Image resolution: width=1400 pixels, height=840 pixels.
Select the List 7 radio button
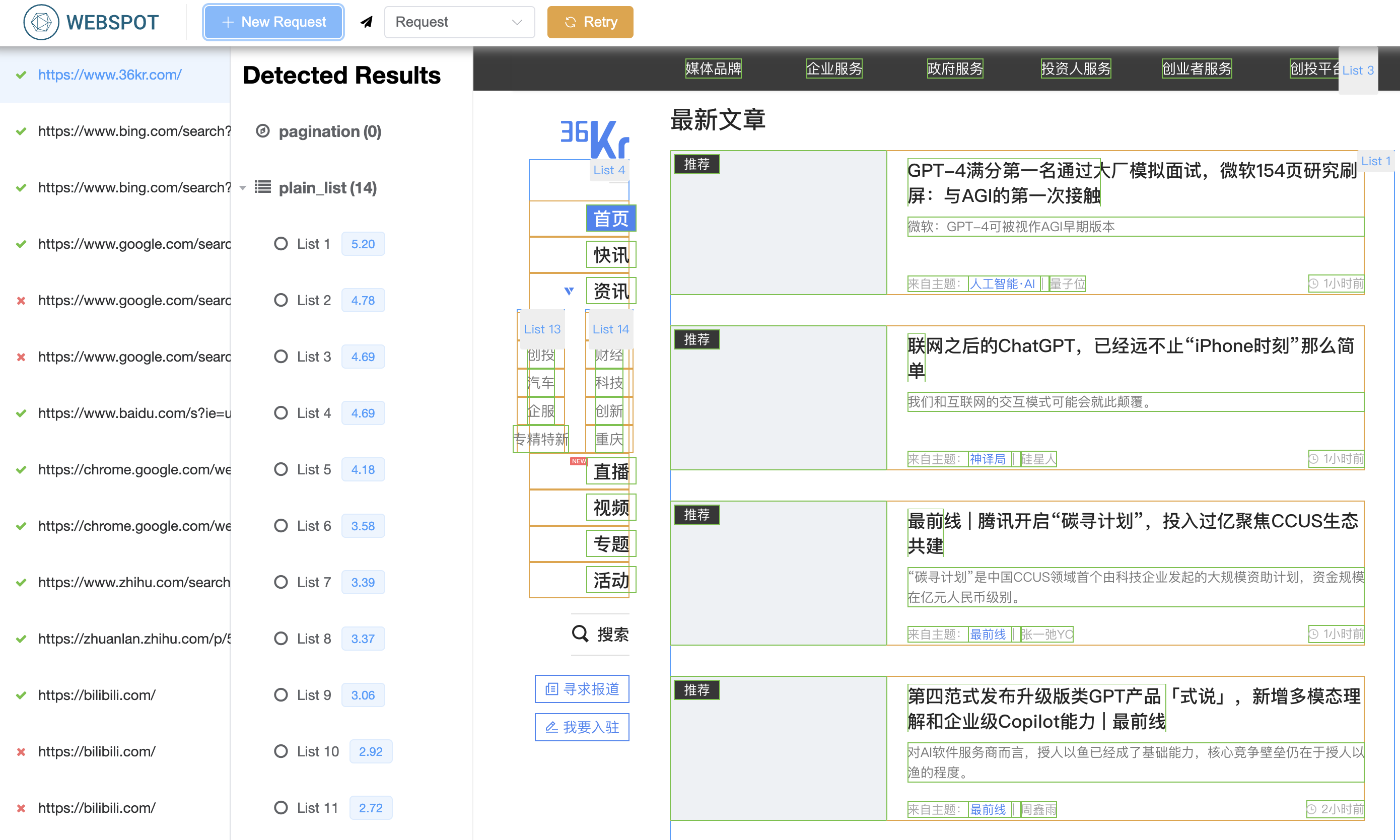[x=281, y=582]
